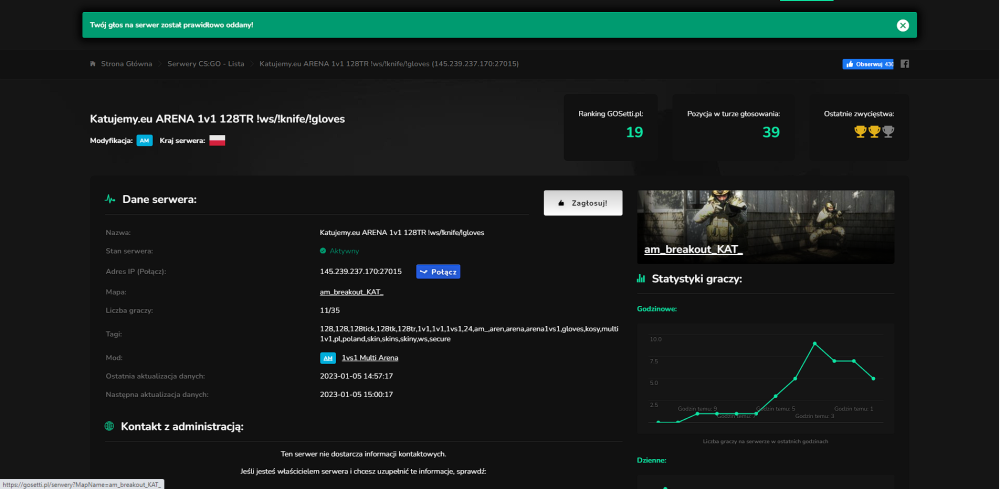This screenshot has height=489, width=1000.
Task: Click the first gold trophy icon
Action: [x=860, y=132]
